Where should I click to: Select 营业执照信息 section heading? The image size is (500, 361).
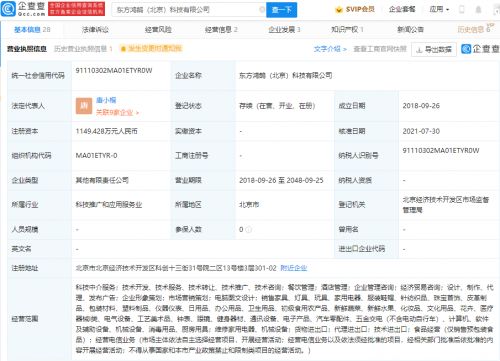(27, 49)
